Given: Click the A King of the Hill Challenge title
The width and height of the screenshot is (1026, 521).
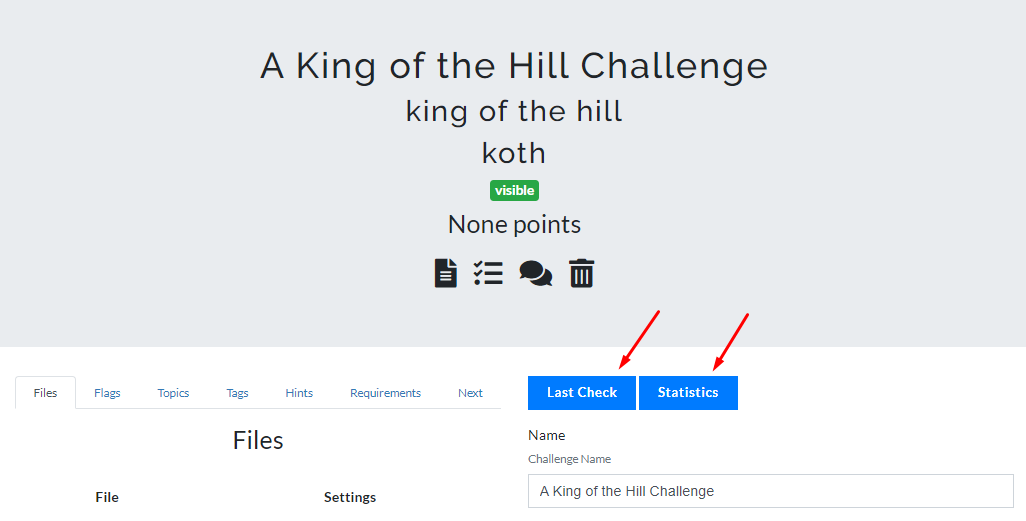Looking at the screenshot, I should tap(514, 66).
